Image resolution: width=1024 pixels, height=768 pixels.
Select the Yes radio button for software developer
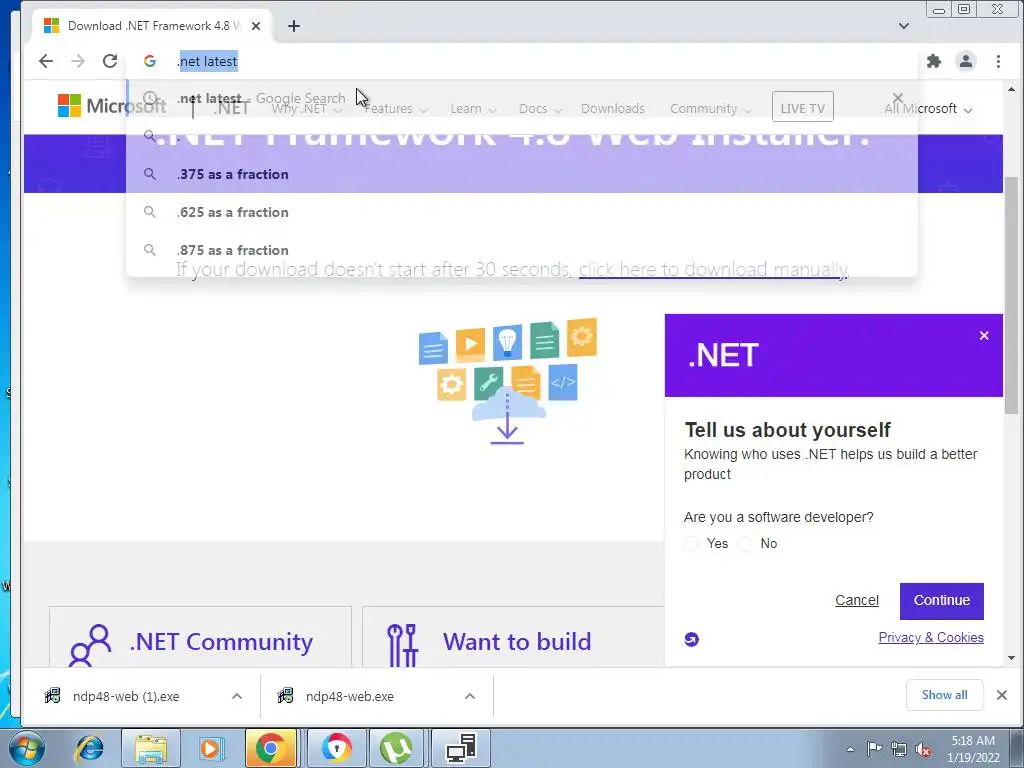(691, 544)
